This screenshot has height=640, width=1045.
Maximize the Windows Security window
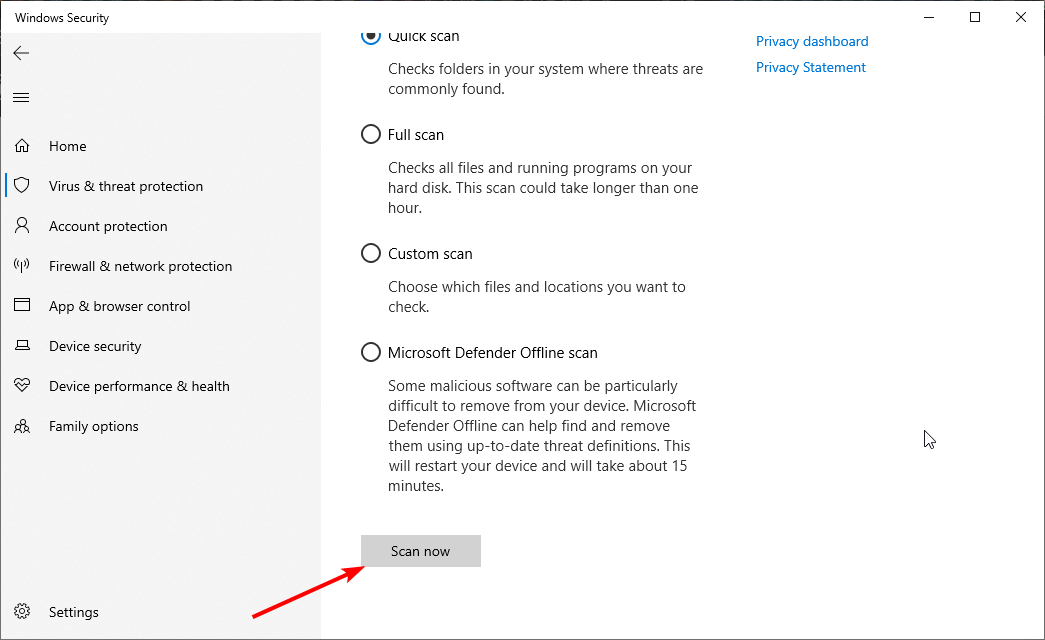tap(975, 17)
